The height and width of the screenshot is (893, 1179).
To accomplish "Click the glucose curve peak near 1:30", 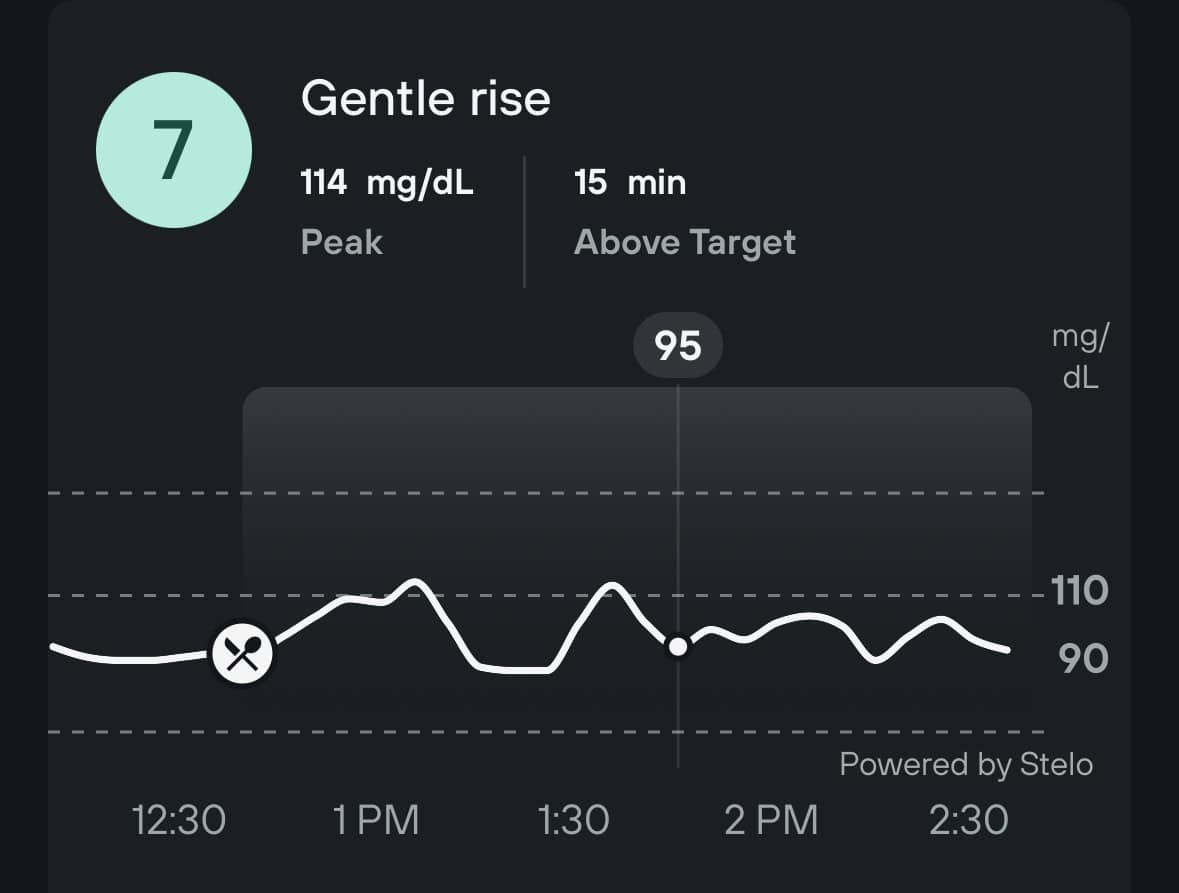I will (x=611, y=585).
